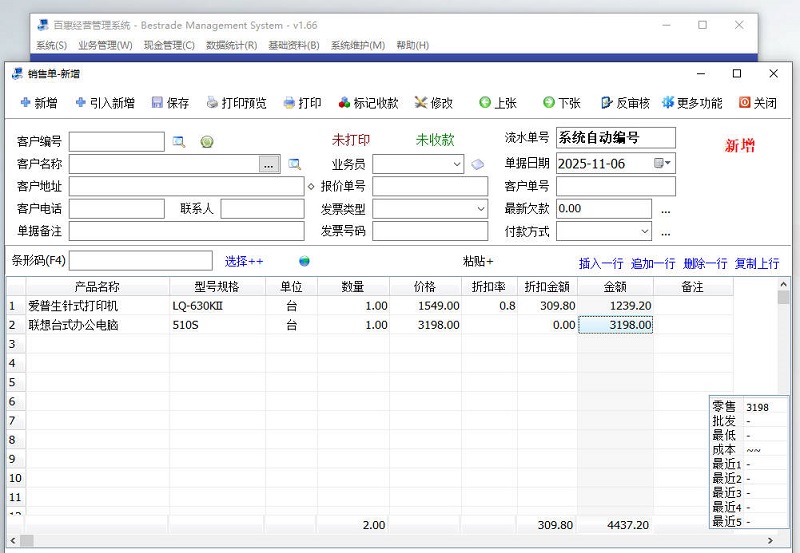
Task: Focus the 联系人 input field
Action: tap(262, 209)
